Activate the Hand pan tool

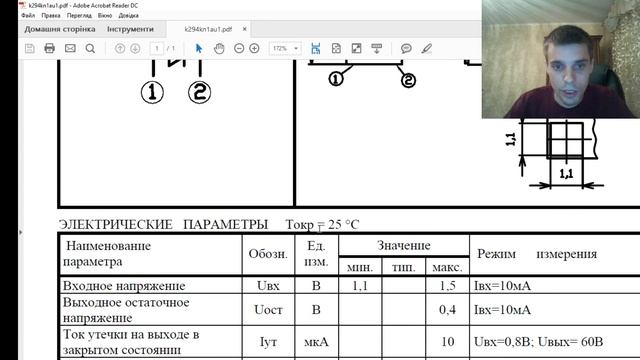(219, 49)
